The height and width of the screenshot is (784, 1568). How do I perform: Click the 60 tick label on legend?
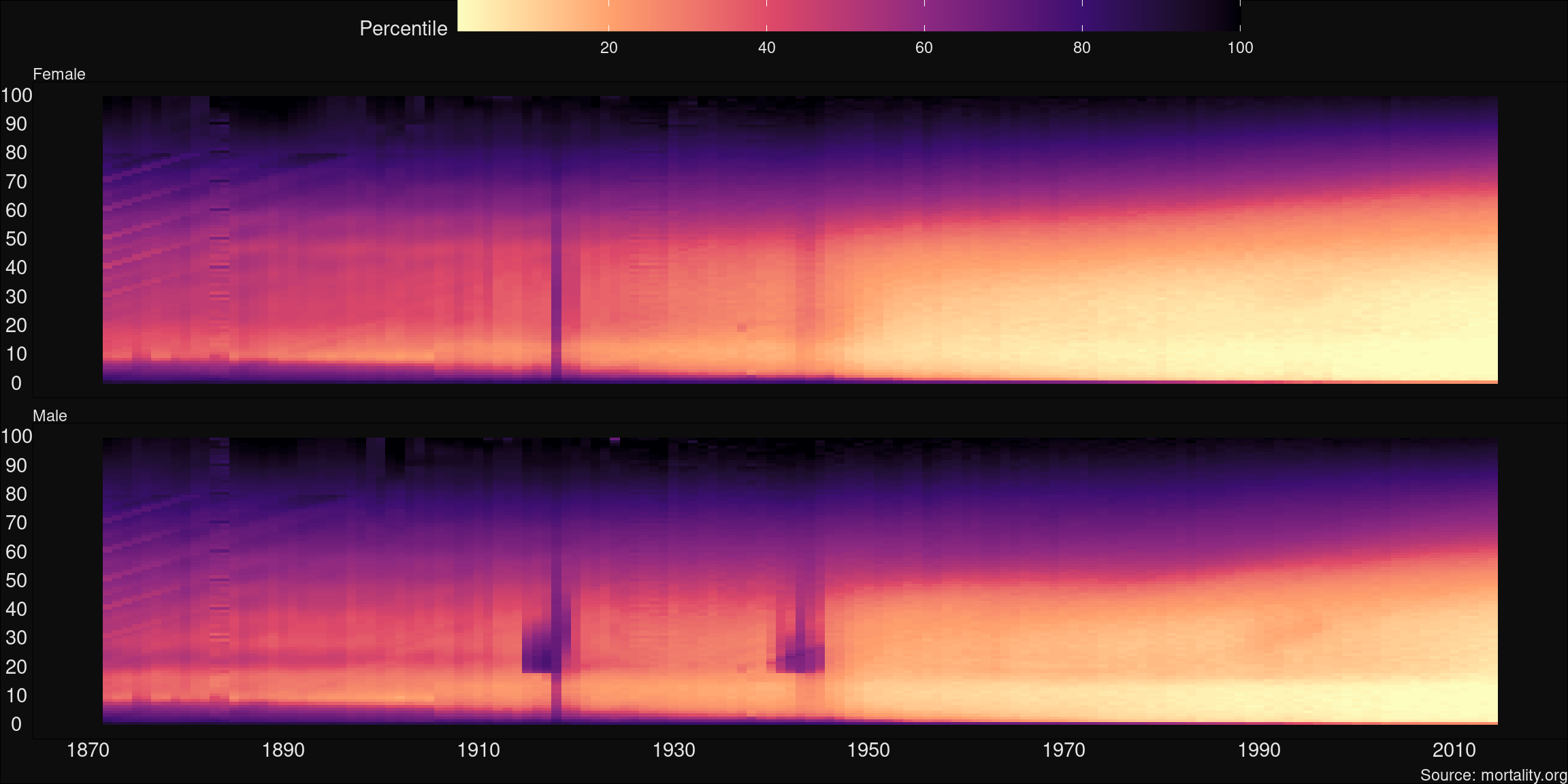(924, 48)
